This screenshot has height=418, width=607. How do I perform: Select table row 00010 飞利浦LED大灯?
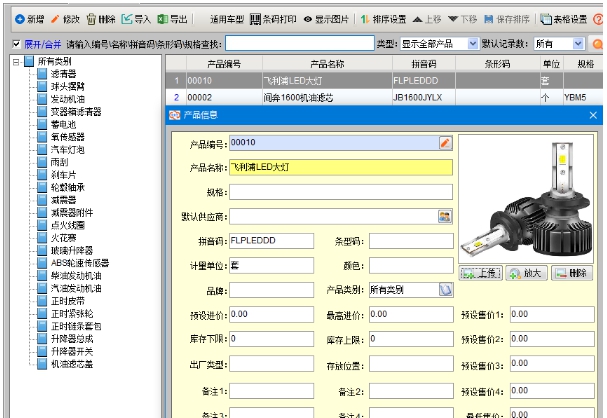coord(384,81)
